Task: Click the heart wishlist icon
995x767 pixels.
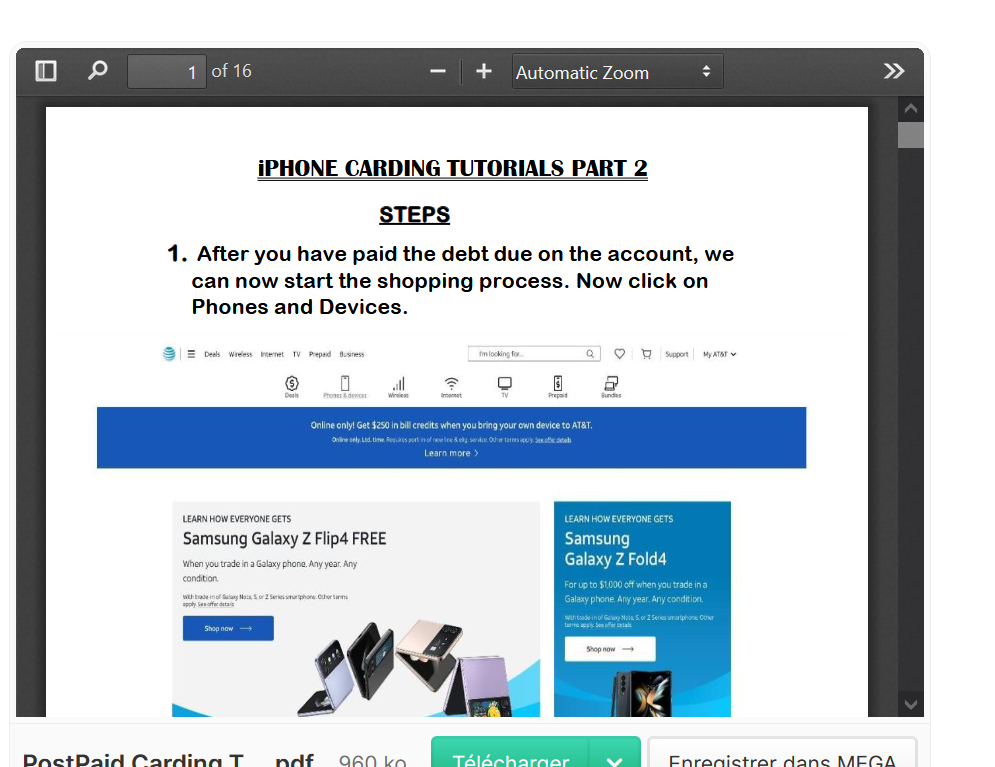Action: (x=620, y=353)
